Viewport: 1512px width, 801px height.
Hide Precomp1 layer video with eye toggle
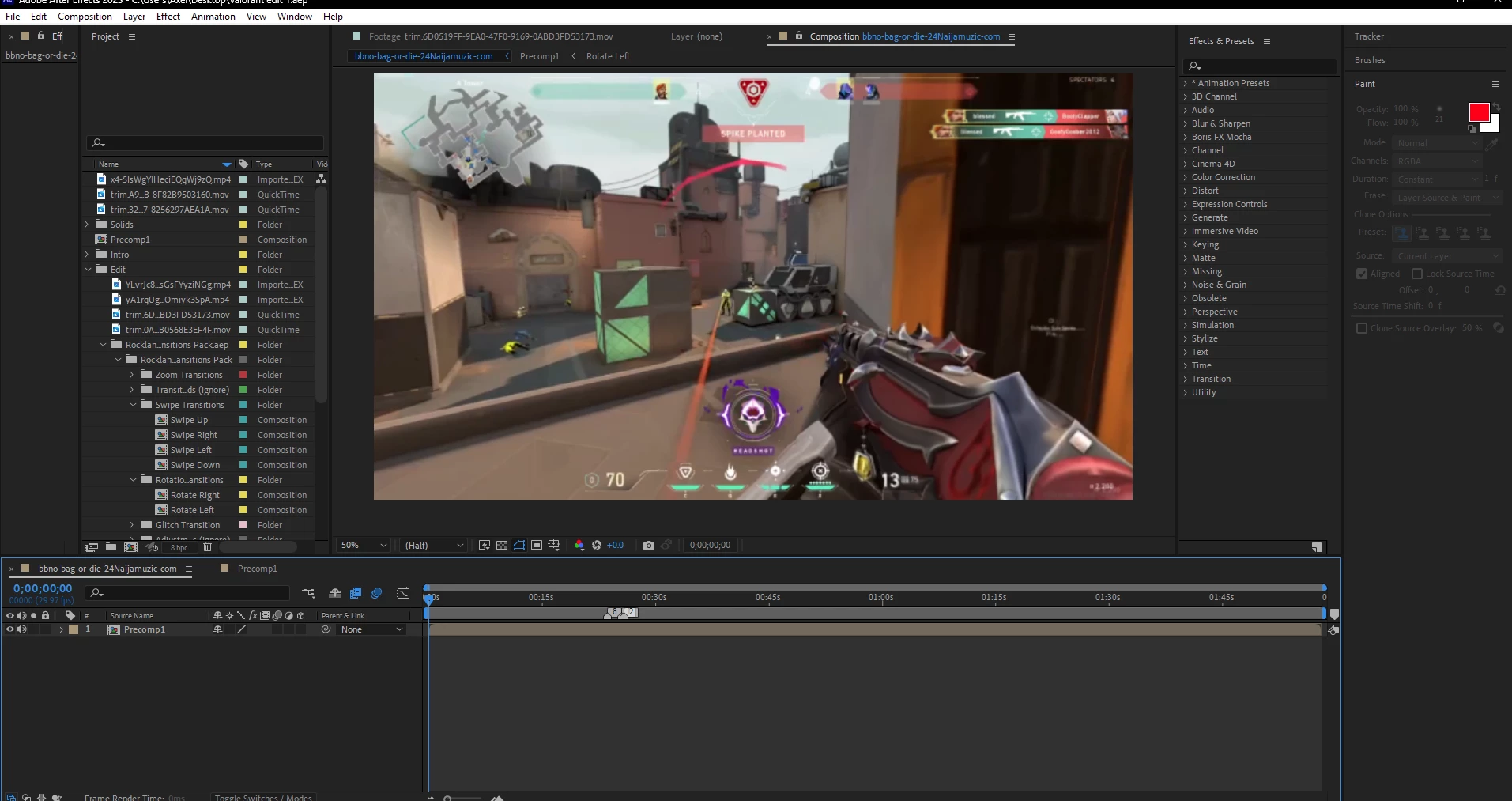[10, 629]
